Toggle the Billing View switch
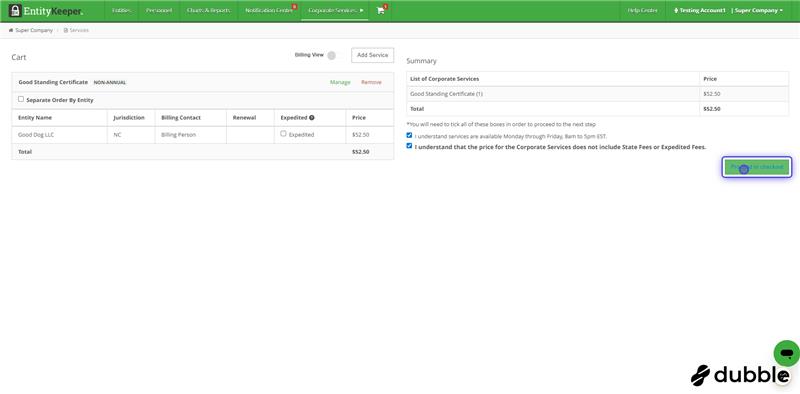 pos(332,55)
